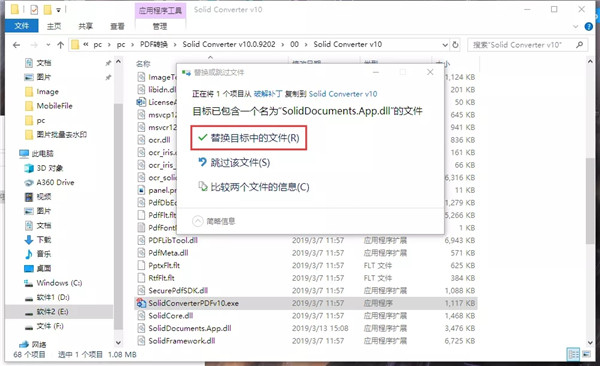Click PDF转换 in address breadcrumb

pos(154,44)
